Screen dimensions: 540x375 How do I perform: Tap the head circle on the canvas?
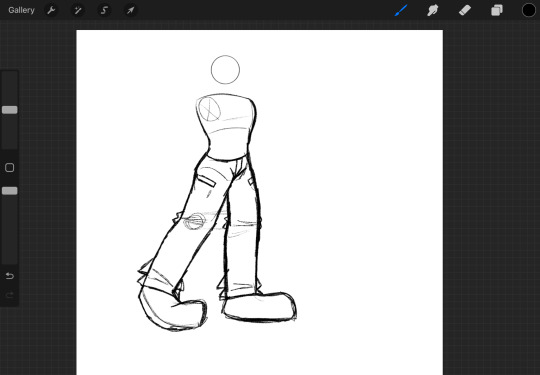click(225, 70)
